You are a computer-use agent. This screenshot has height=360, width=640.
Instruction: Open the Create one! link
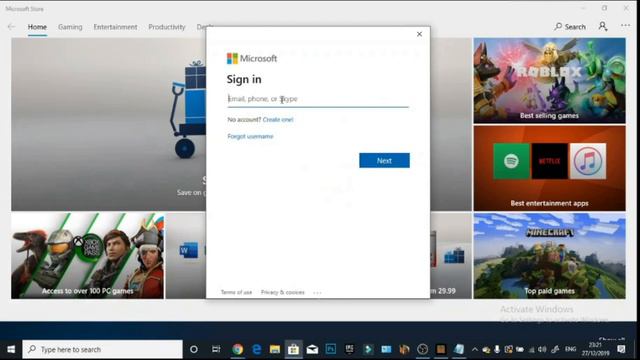[278, 120]
